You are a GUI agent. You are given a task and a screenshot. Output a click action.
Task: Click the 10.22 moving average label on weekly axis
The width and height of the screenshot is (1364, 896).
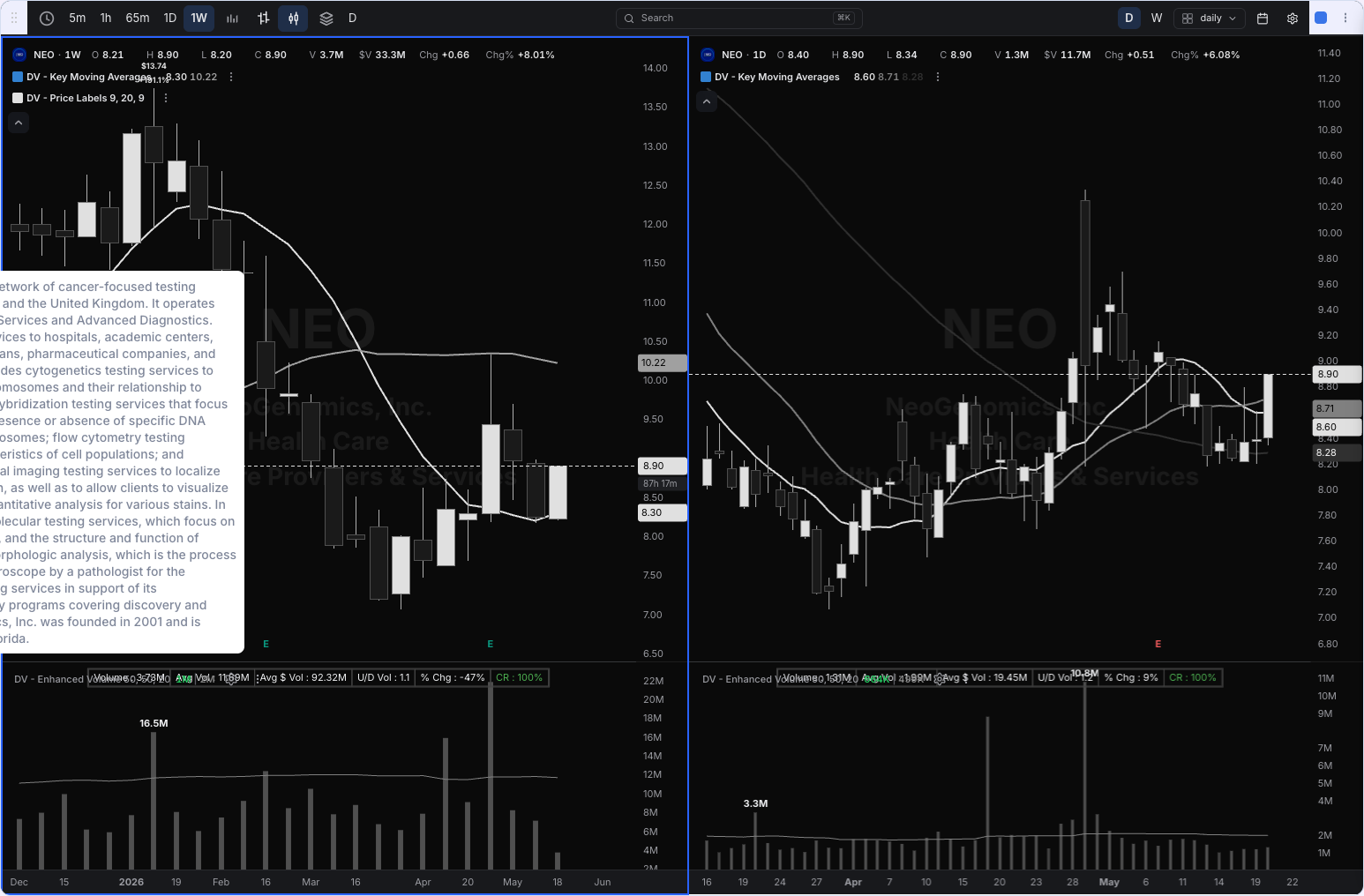[663, 362]
